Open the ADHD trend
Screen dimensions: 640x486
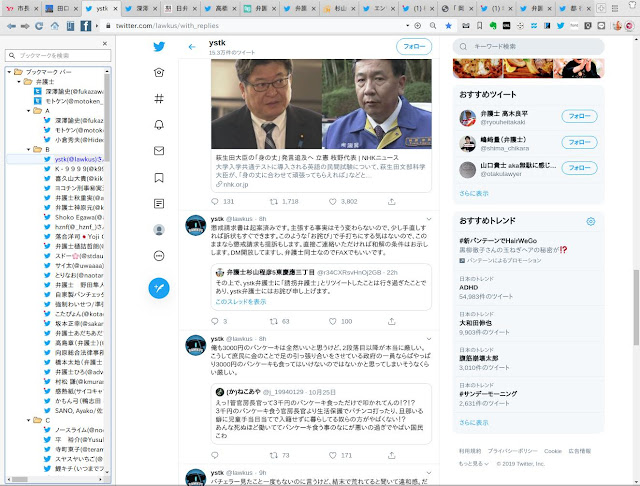[x=469, y=287]
